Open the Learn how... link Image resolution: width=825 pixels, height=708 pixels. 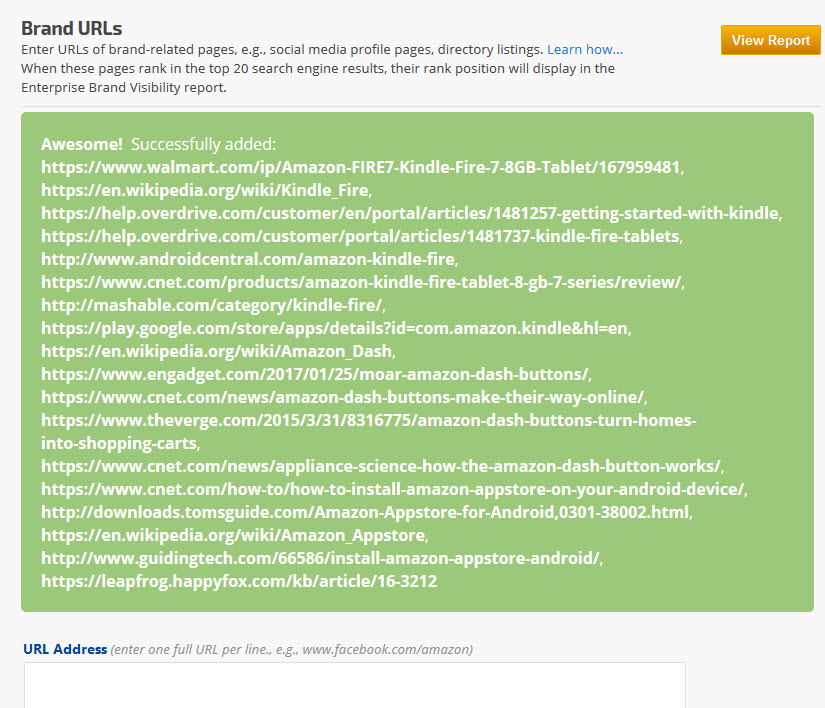coord(584,49)
